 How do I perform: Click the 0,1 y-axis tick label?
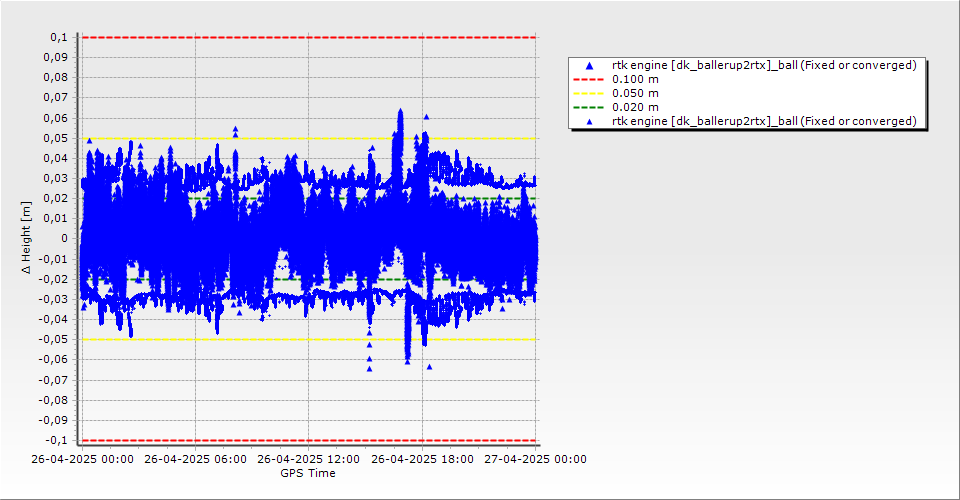(59, 37)
